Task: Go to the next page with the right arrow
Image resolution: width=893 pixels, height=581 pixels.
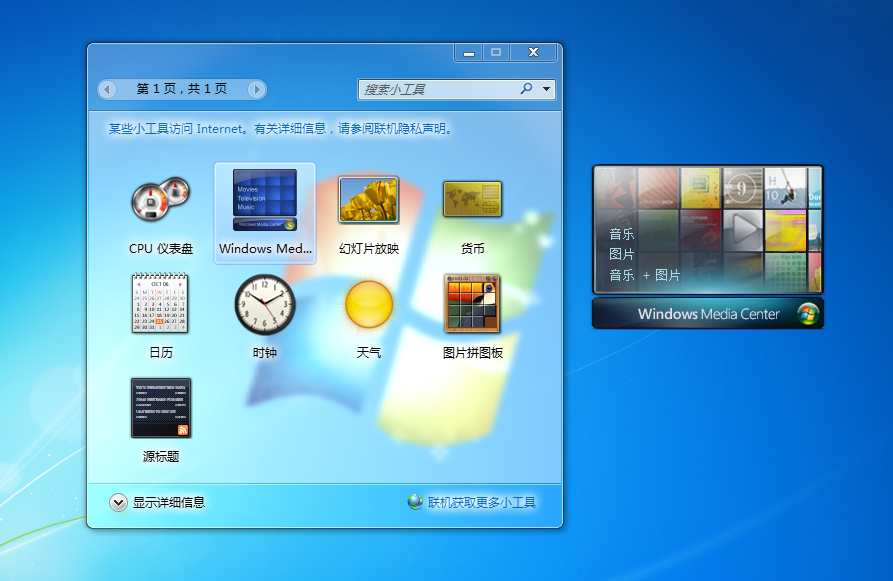Action: click(258, 90)
